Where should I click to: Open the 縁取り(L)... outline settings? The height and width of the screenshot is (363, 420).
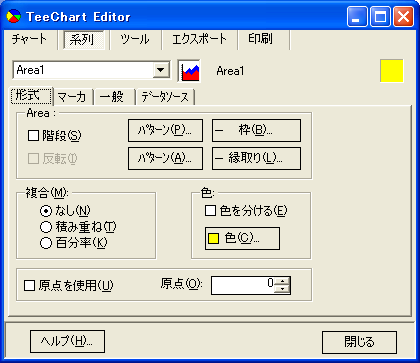click(x=256, y=158)
